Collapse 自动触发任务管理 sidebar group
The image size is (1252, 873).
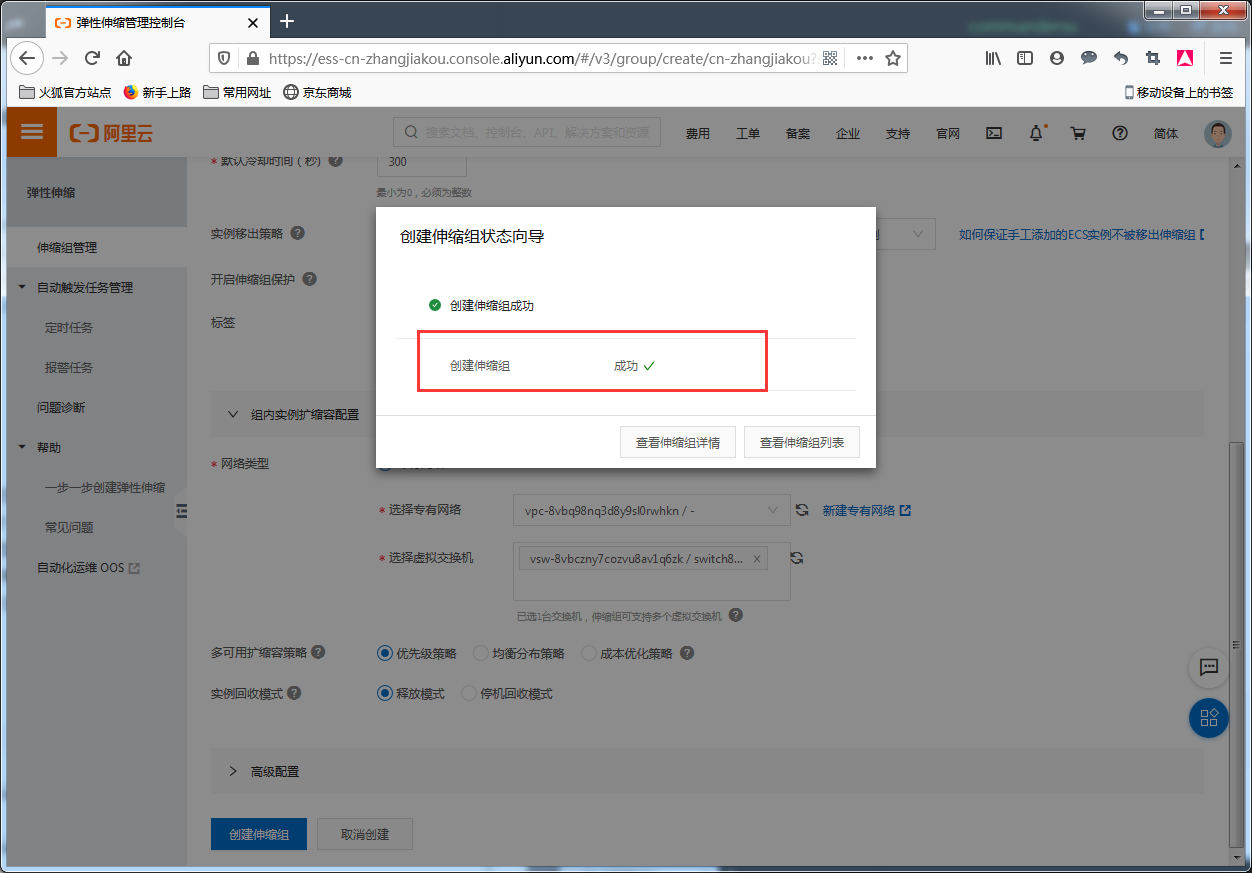pyautogui.click(x=23, y=288)
